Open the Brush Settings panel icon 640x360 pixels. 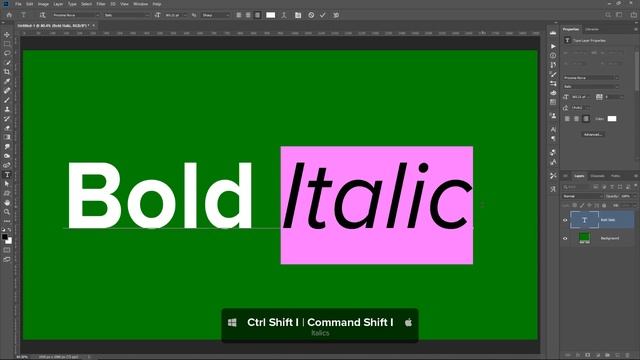coord(553,74)
